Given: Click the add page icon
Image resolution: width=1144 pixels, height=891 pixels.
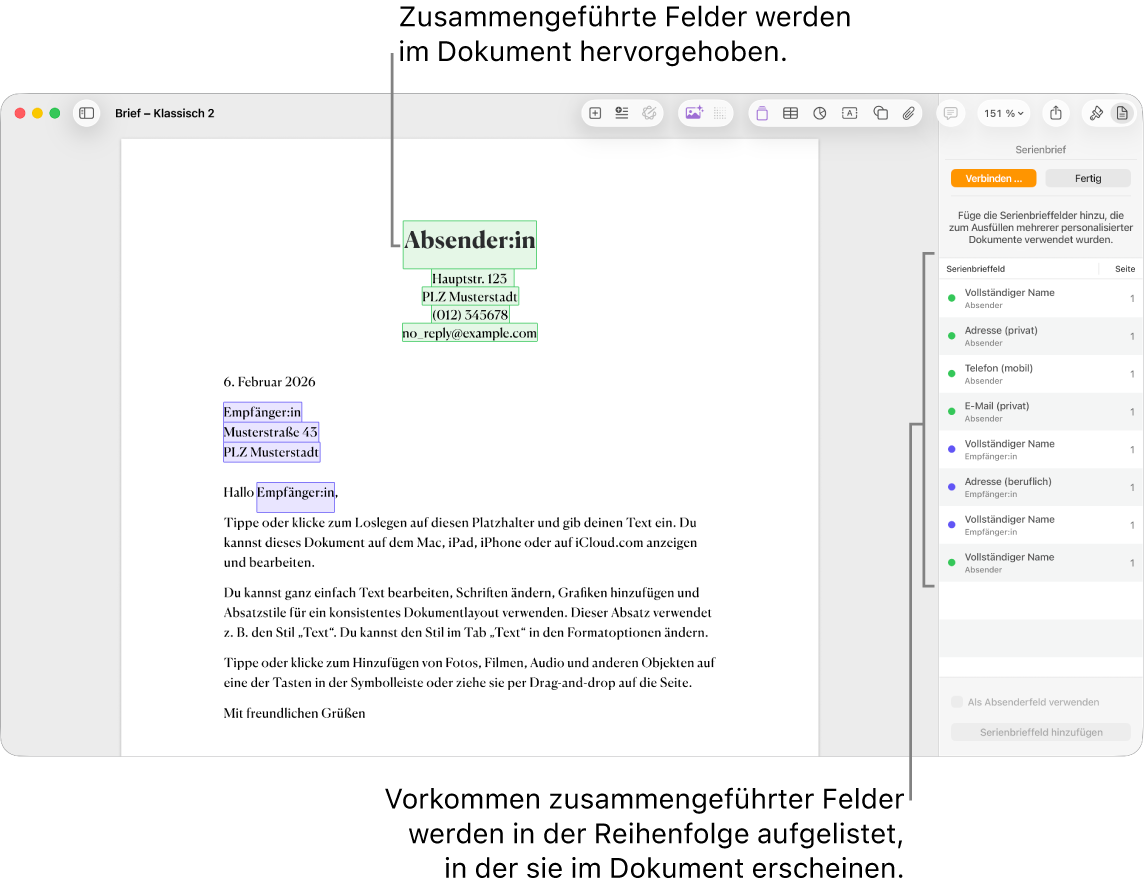Looking at the screenshot, I should click(x=595, y=113).
